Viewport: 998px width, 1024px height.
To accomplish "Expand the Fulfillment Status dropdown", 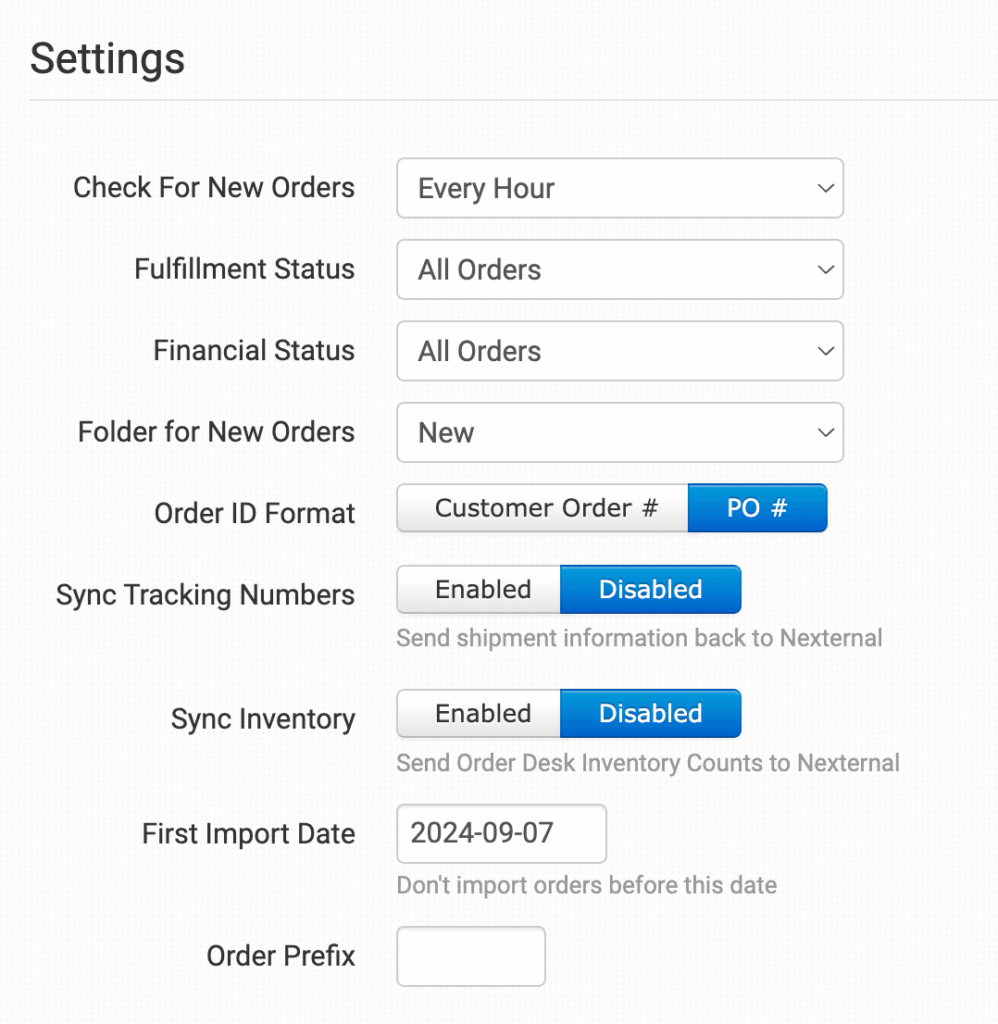I will [619, 270].
